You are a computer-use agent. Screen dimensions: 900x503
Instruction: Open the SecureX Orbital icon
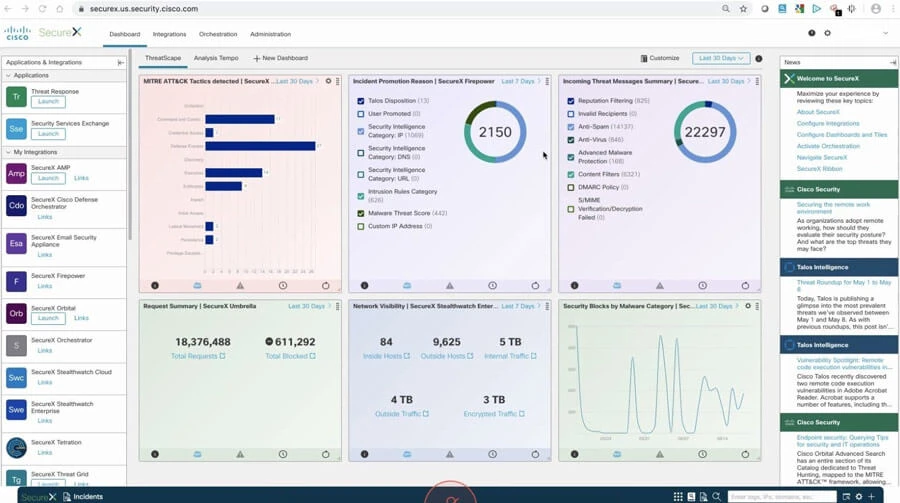(x=16, y=314)
